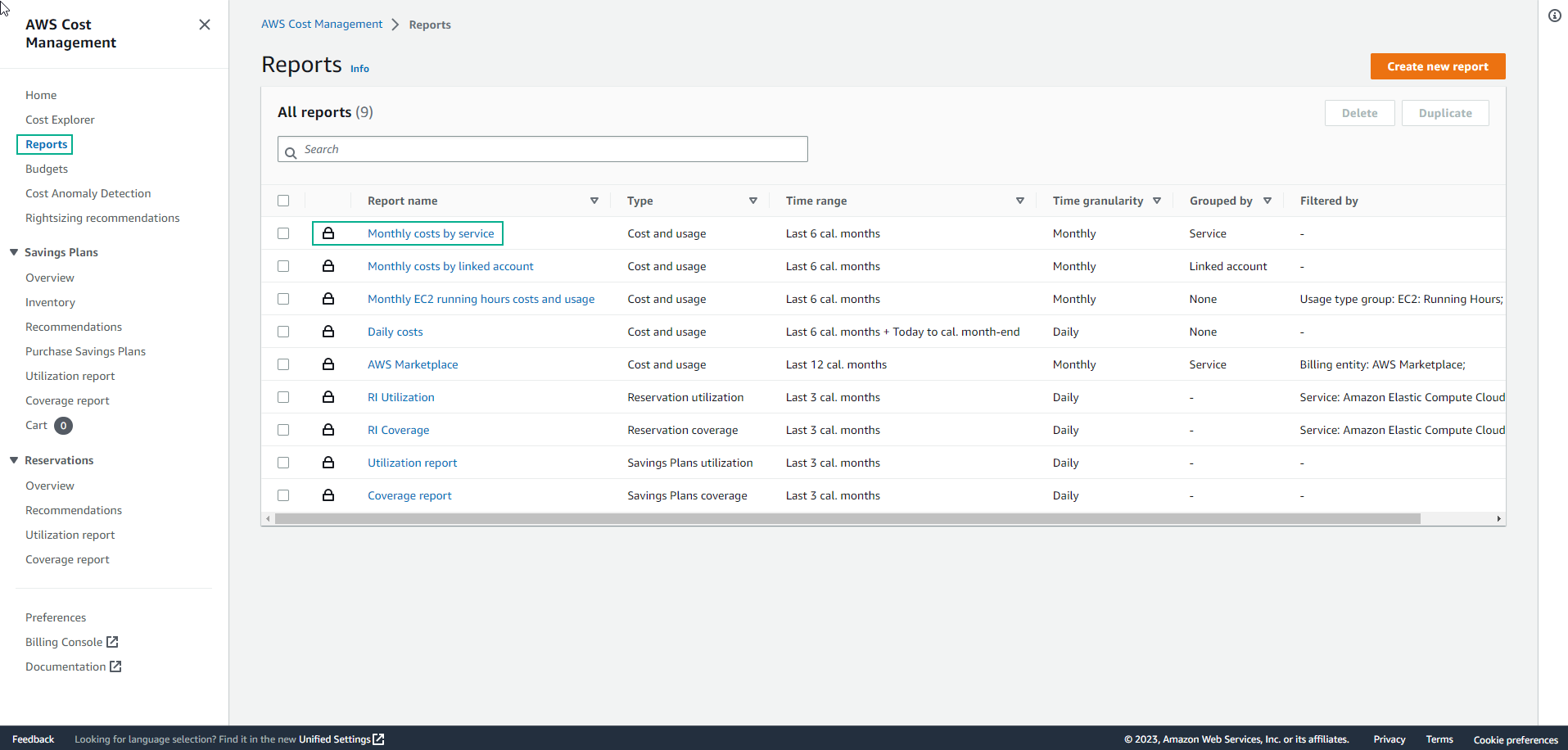Viewport: 1568px width, 750px height.
Task: Click the Duplicate button
Action: 1445,113
